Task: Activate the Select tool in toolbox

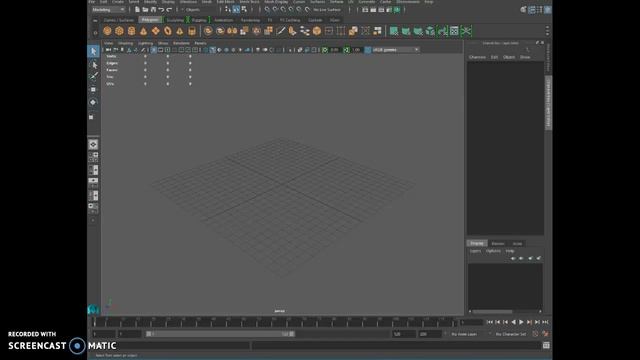Action: [93, 51]
